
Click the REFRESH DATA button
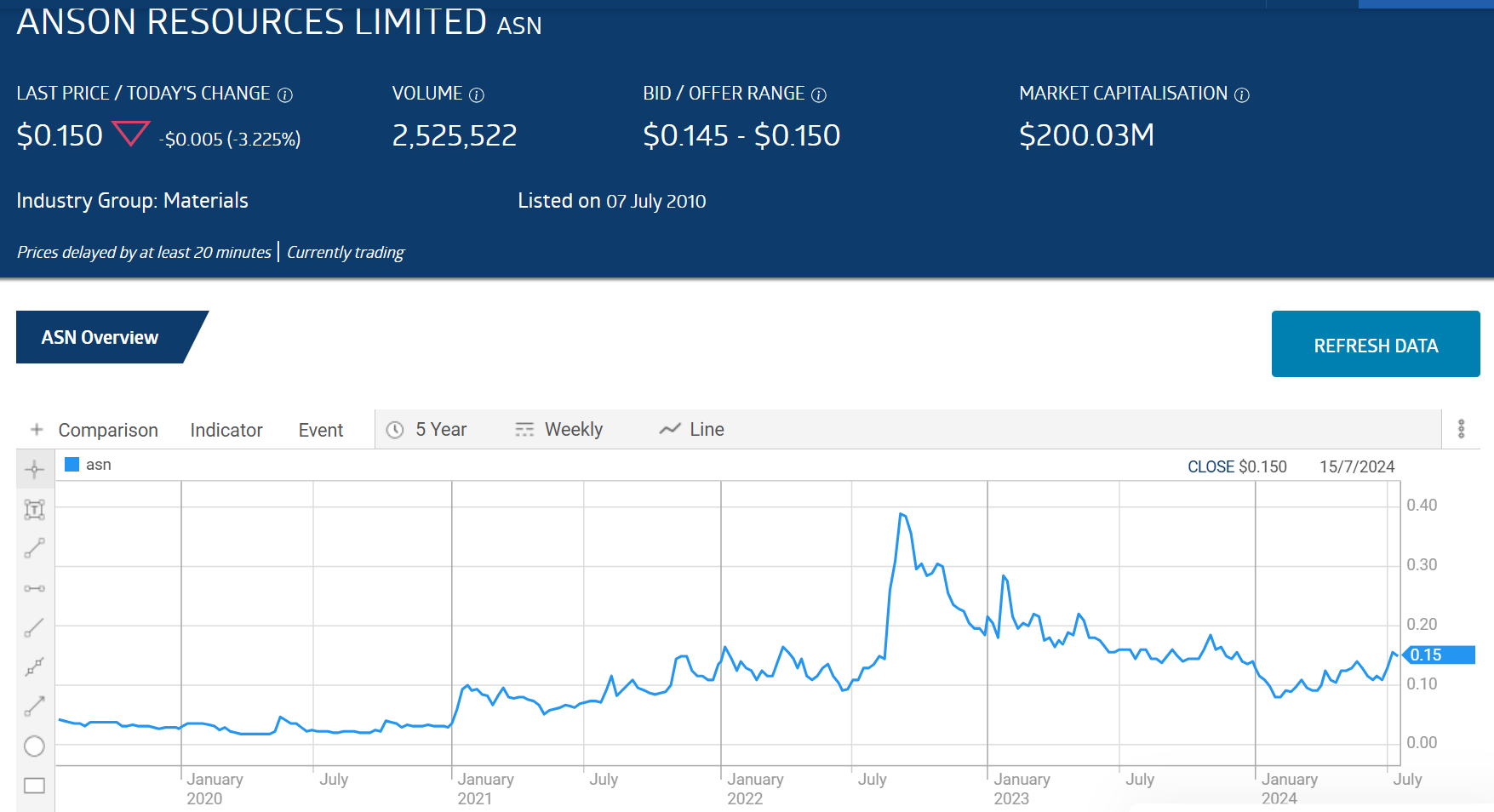(1376, 344)
